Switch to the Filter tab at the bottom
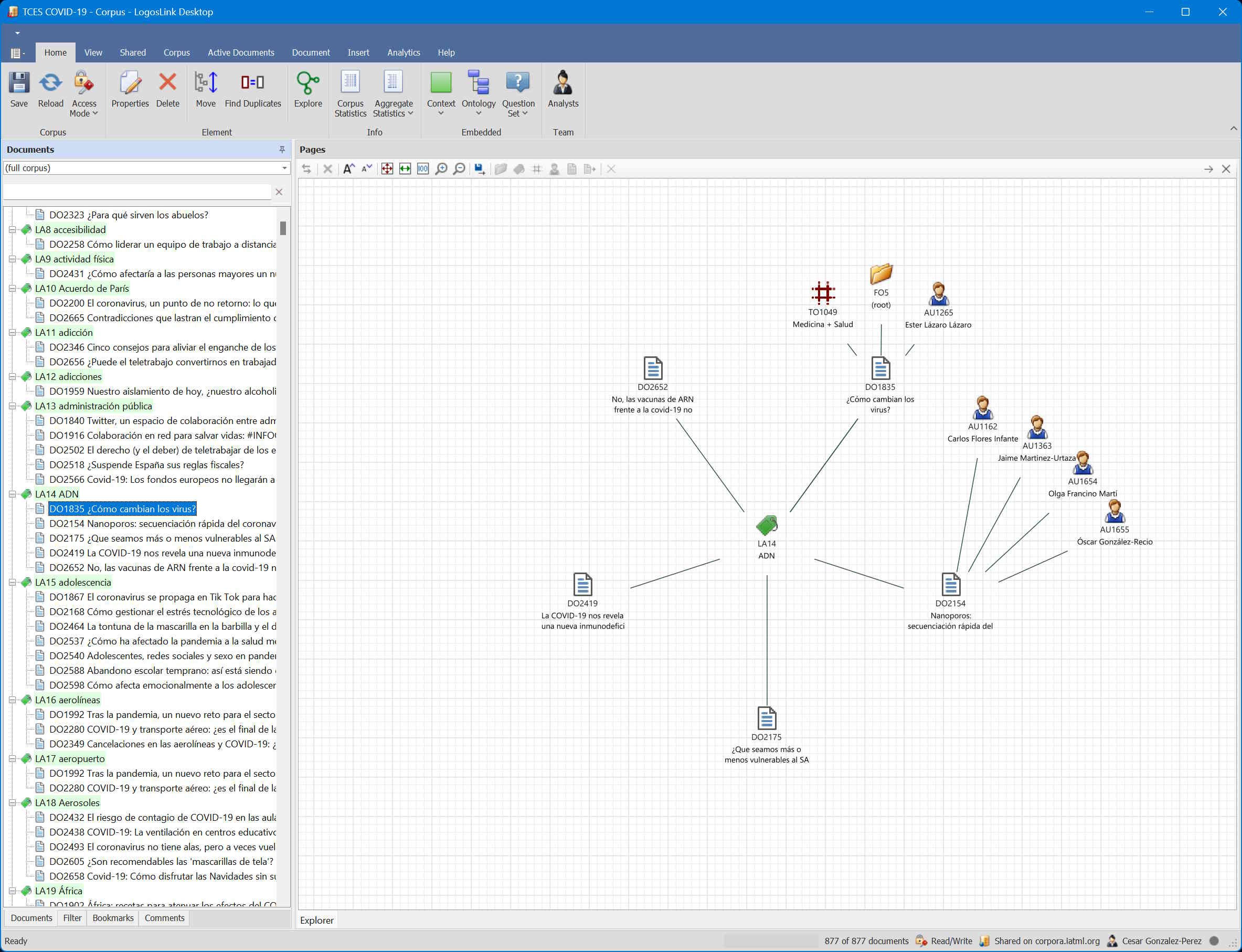 [72, 918]
